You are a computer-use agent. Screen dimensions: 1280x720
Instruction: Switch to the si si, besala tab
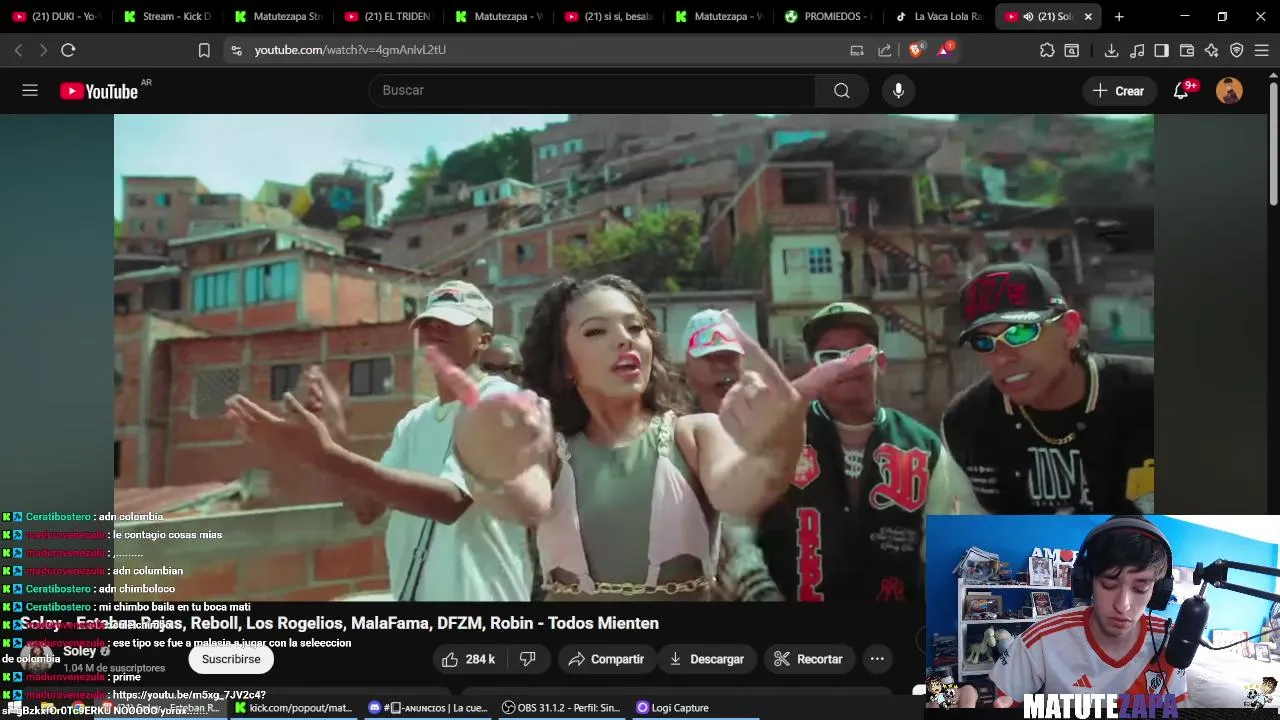coord(608,17)
